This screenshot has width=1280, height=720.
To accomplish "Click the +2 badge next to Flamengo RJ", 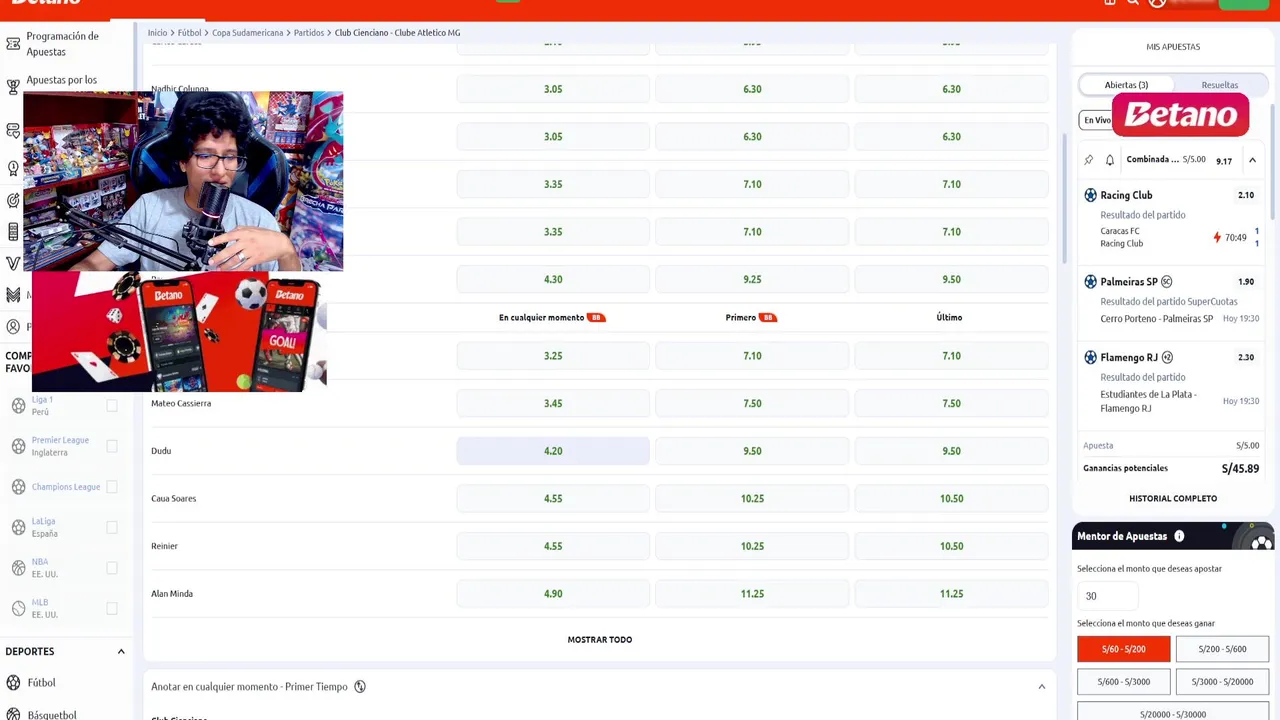I will (x=1167, y=357).
